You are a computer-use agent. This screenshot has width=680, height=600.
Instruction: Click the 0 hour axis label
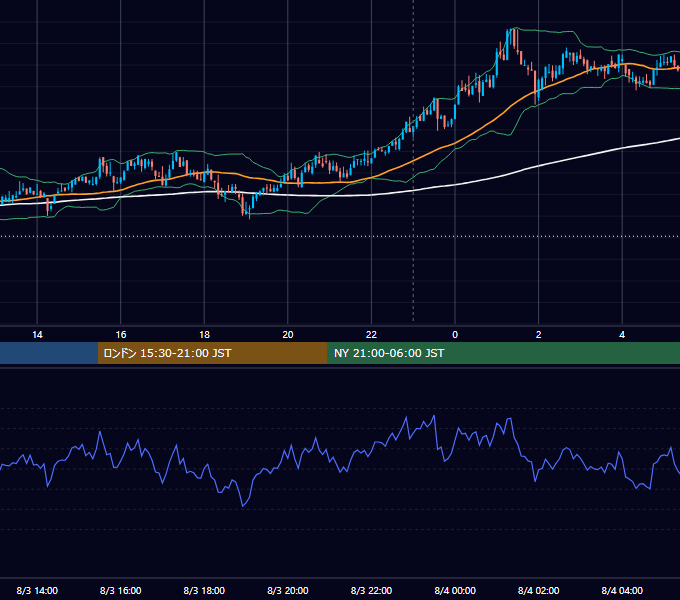[455, 335]
